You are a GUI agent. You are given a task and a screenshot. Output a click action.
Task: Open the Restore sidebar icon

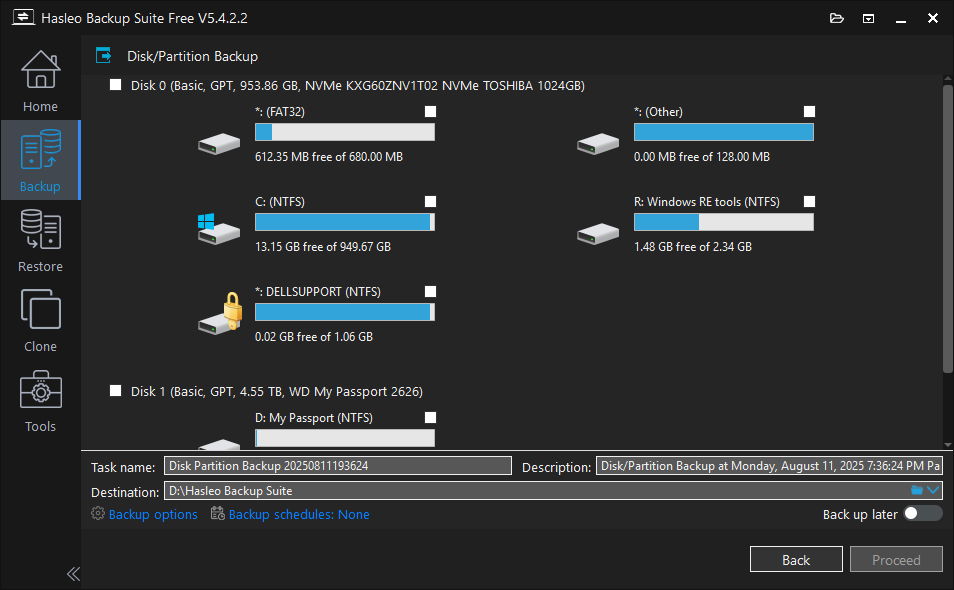[x=41, y=229]
